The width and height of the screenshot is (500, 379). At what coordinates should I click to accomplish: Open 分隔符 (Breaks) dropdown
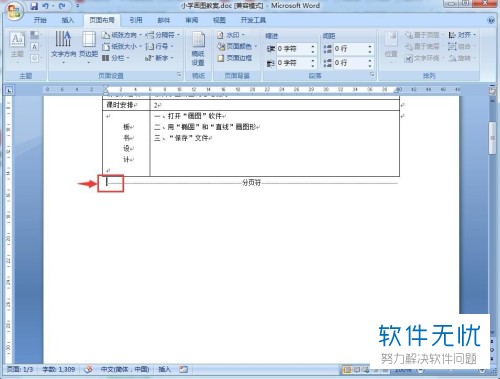[163, 35]
